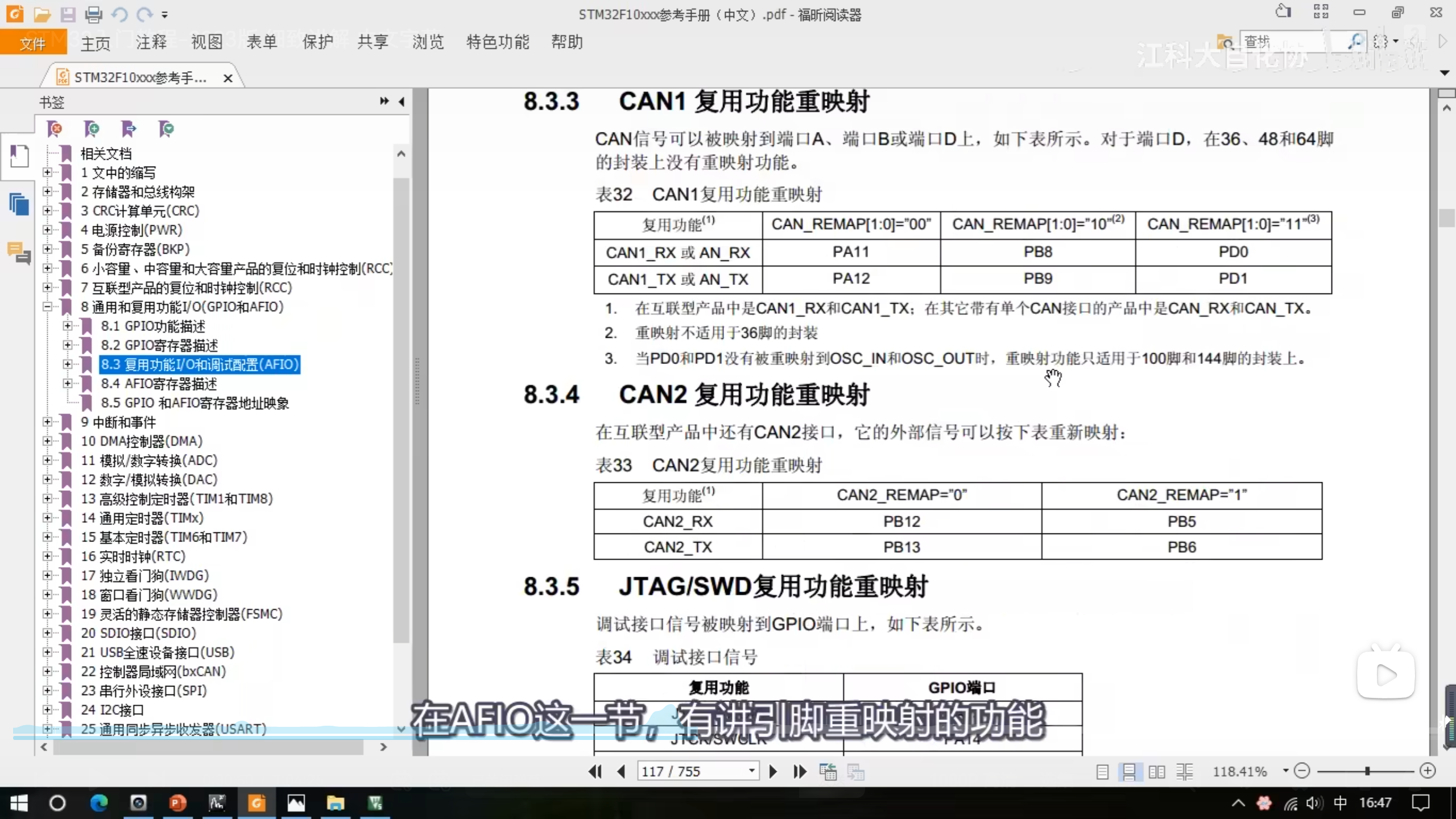This screenshot has width=1456, height=819.
Task: Jump to the last page button
Action: [800, 771]
